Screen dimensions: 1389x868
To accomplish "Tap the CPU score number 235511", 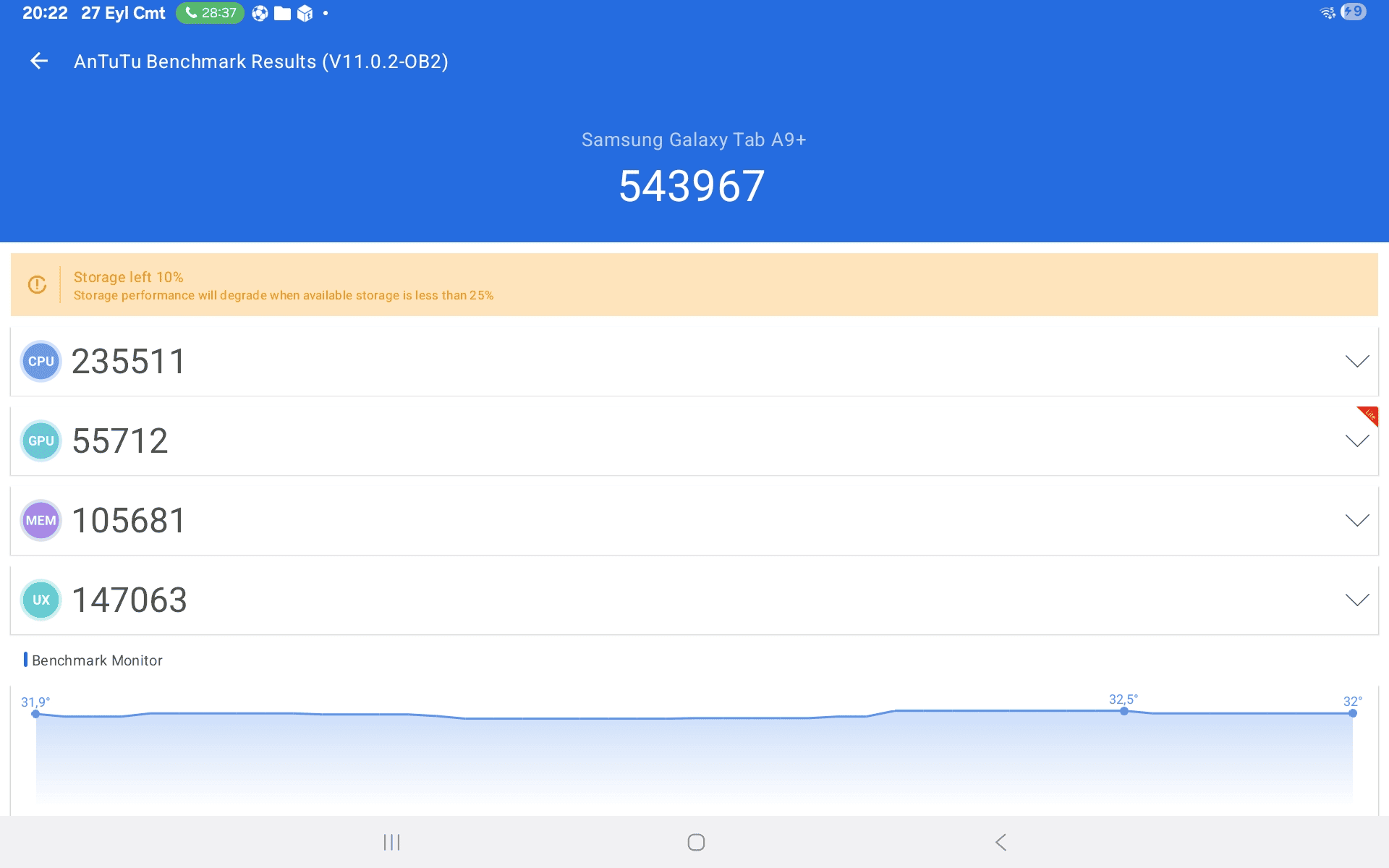I will point(129,361).
